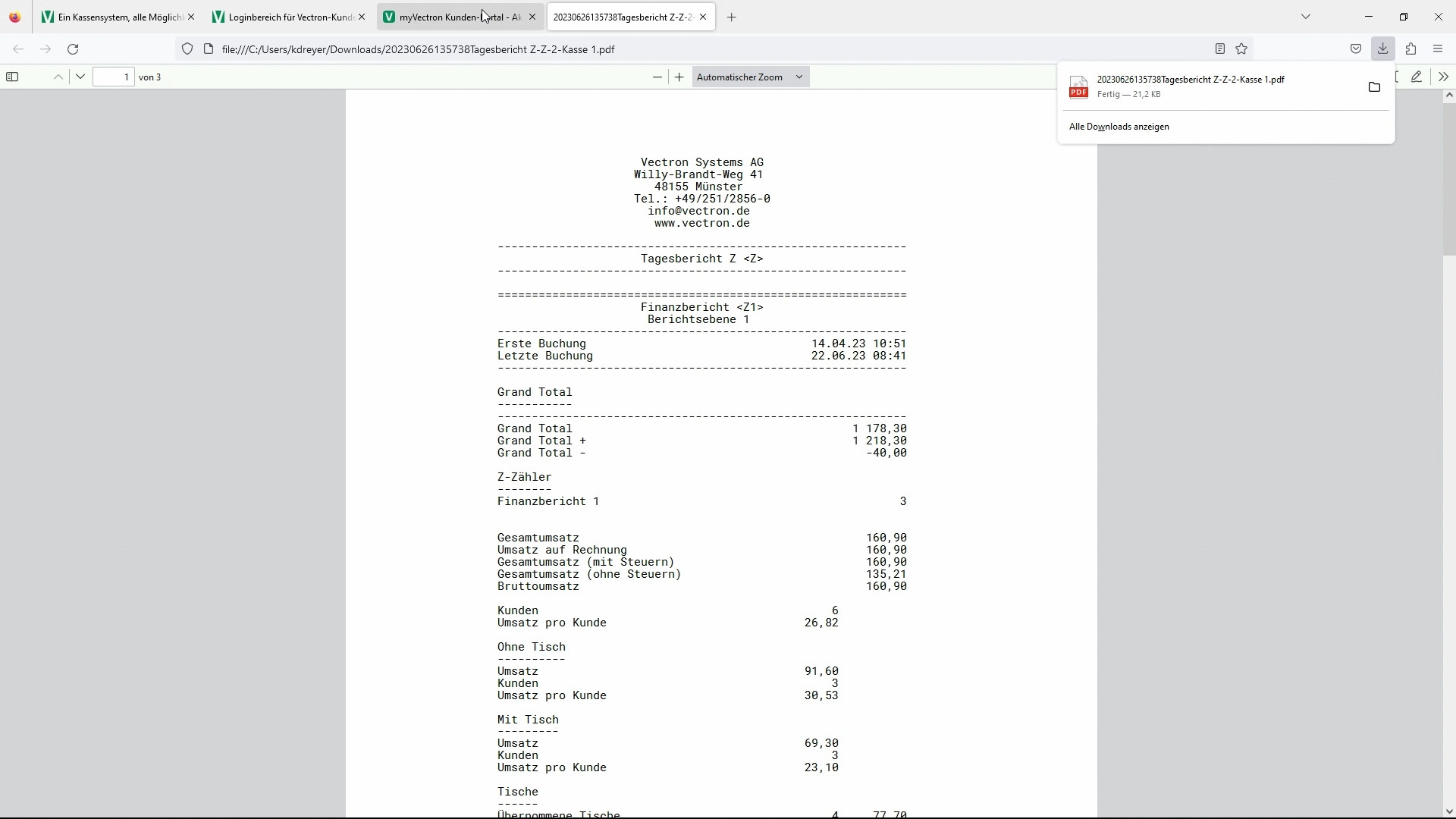Click the page number input field
1456x819 pixels.
coord(114,77)
